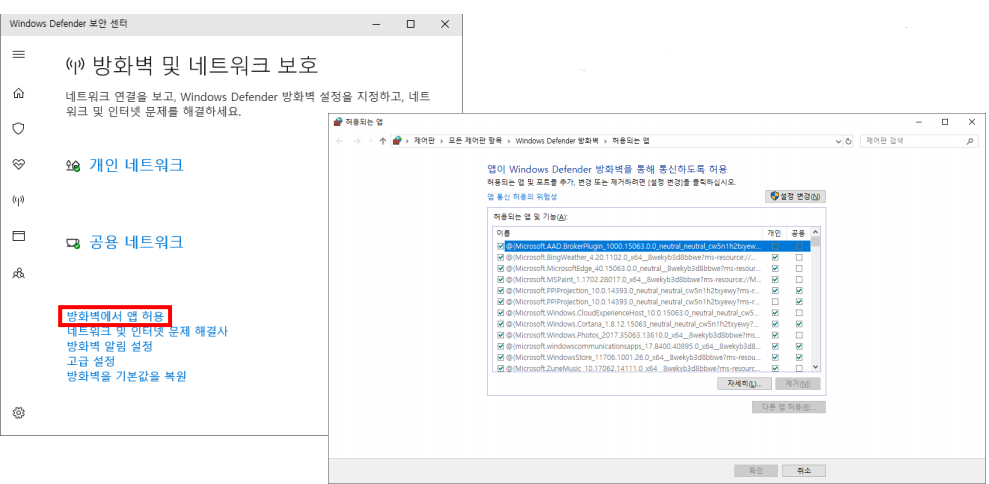Click the 방화벽에서 앱 허용 link
The height and width of the screenshot is (484, 989).
point(115,316)
